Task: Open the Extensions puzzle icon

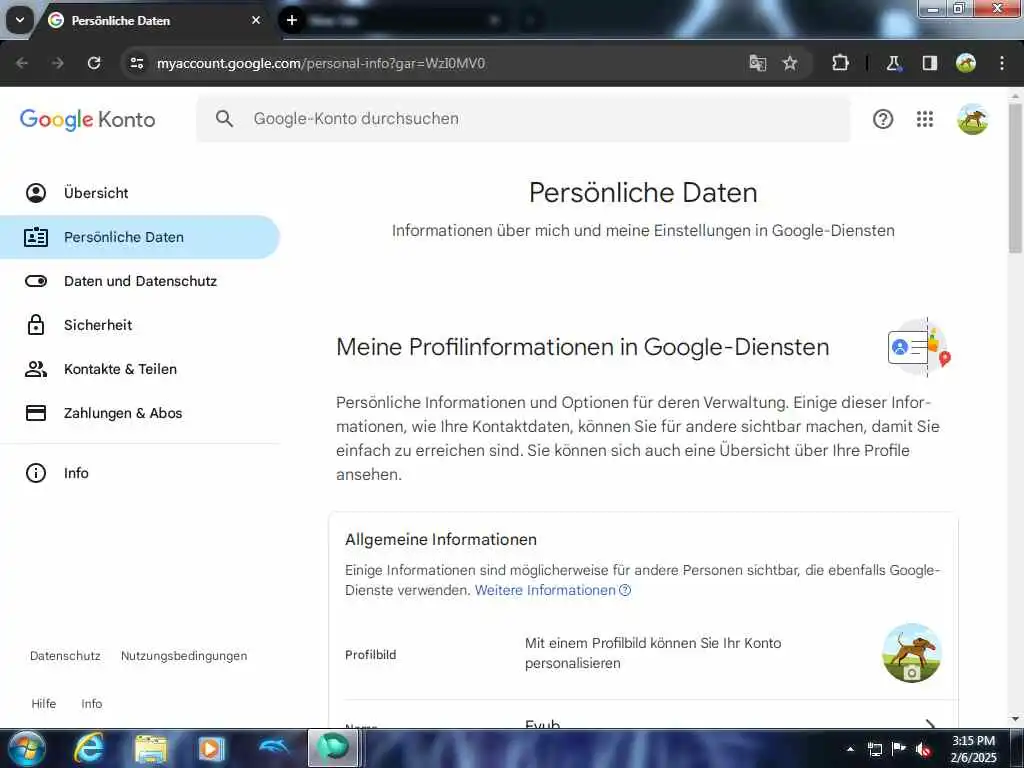Action: [x=840, y=63]
